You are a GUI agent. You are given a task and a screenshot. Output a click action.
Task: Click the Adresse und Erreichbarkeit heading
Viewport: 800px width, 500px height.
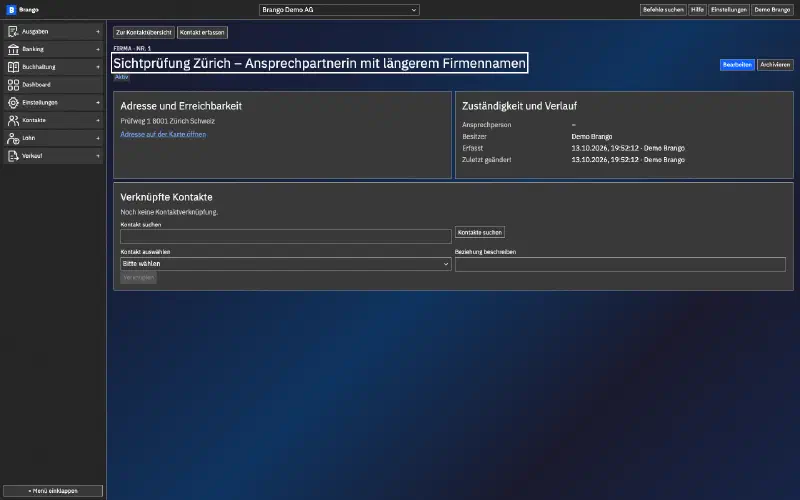click(x=181, y=106)
